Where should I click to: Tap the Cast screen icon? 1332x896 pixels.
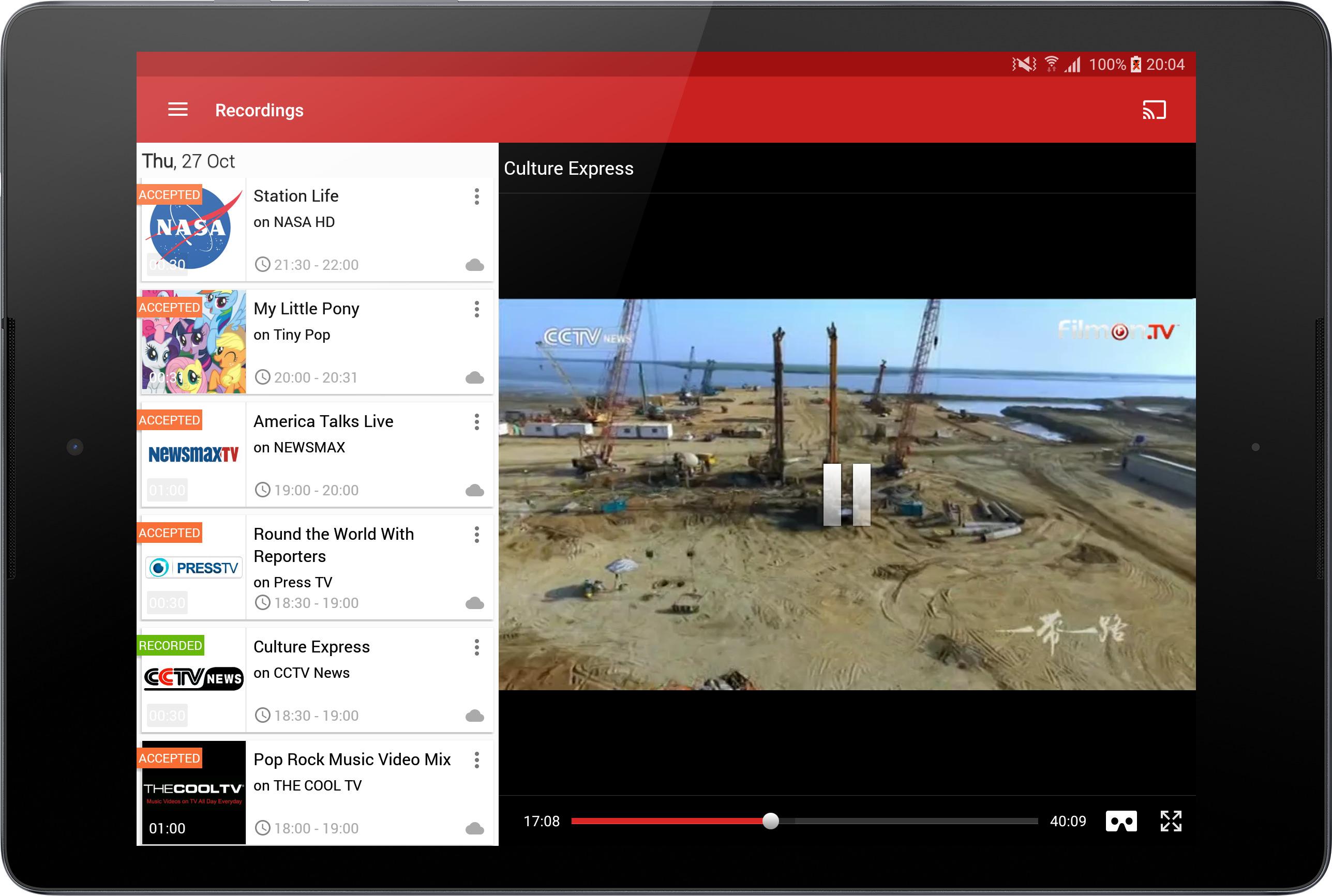[1154, 110]
